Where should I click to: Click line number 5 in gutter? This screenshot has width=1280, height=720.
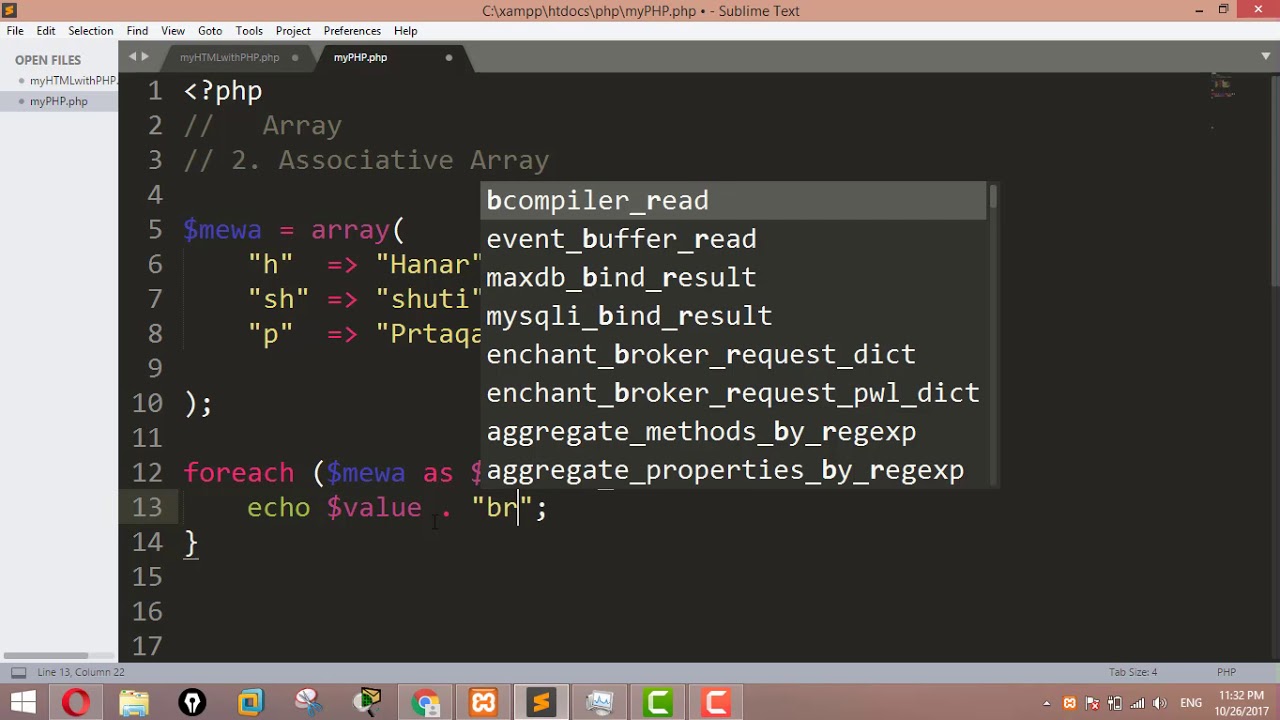pyautogui.click(x=155, y=229)
